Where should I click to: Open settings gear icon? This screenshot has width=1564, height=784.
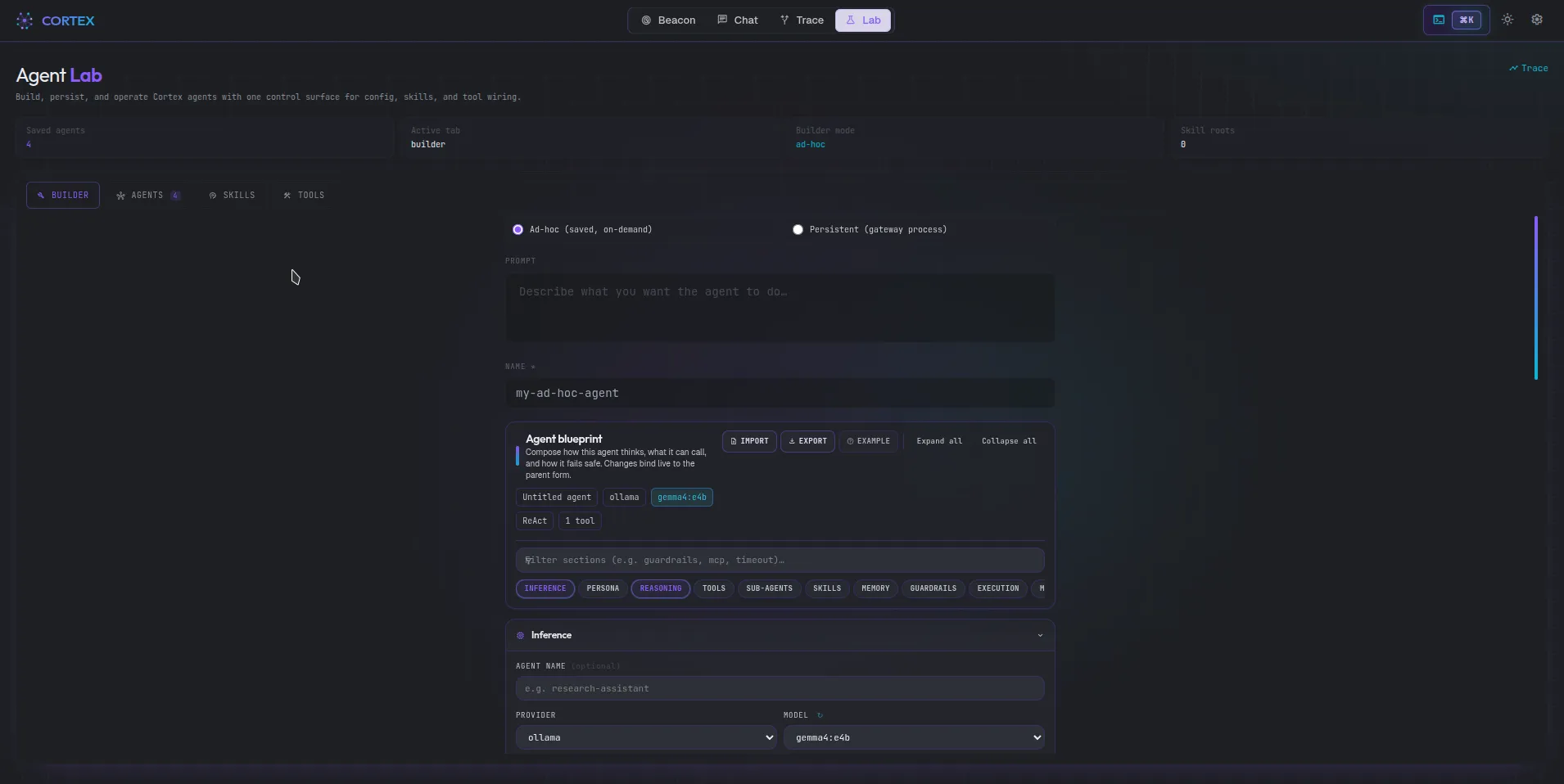pos(1537,20)
